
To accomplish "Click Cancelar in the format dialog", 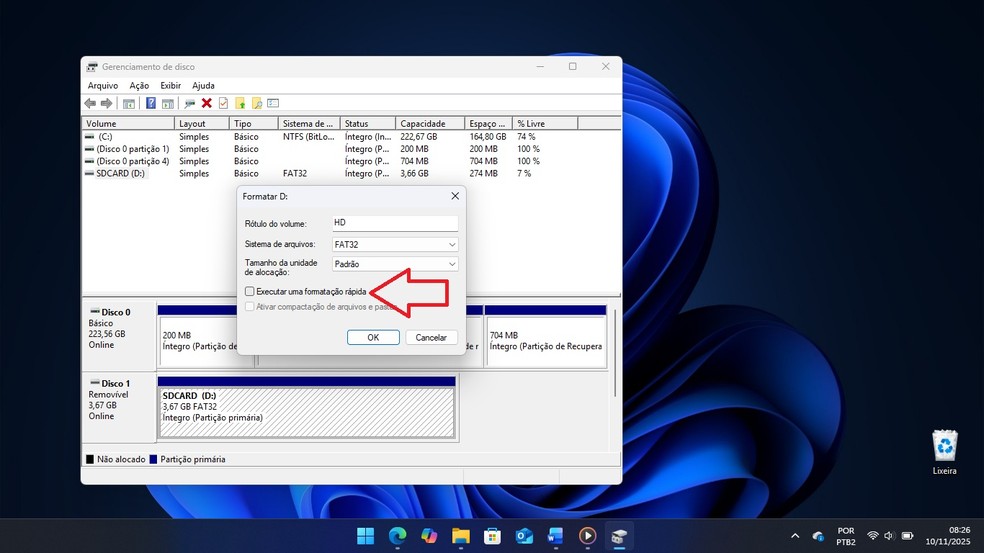I will coord(430,337).
